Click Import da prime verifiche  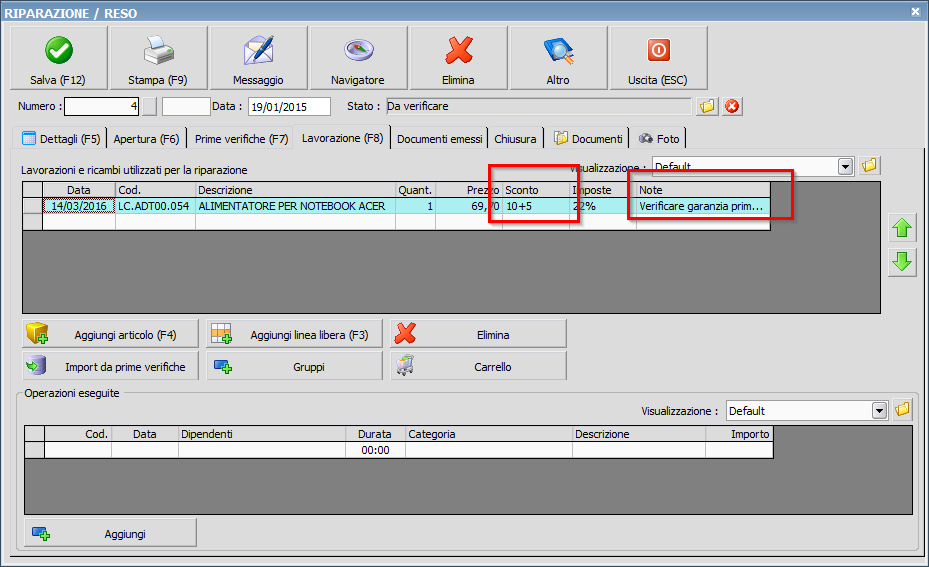[x=111, y=367]
